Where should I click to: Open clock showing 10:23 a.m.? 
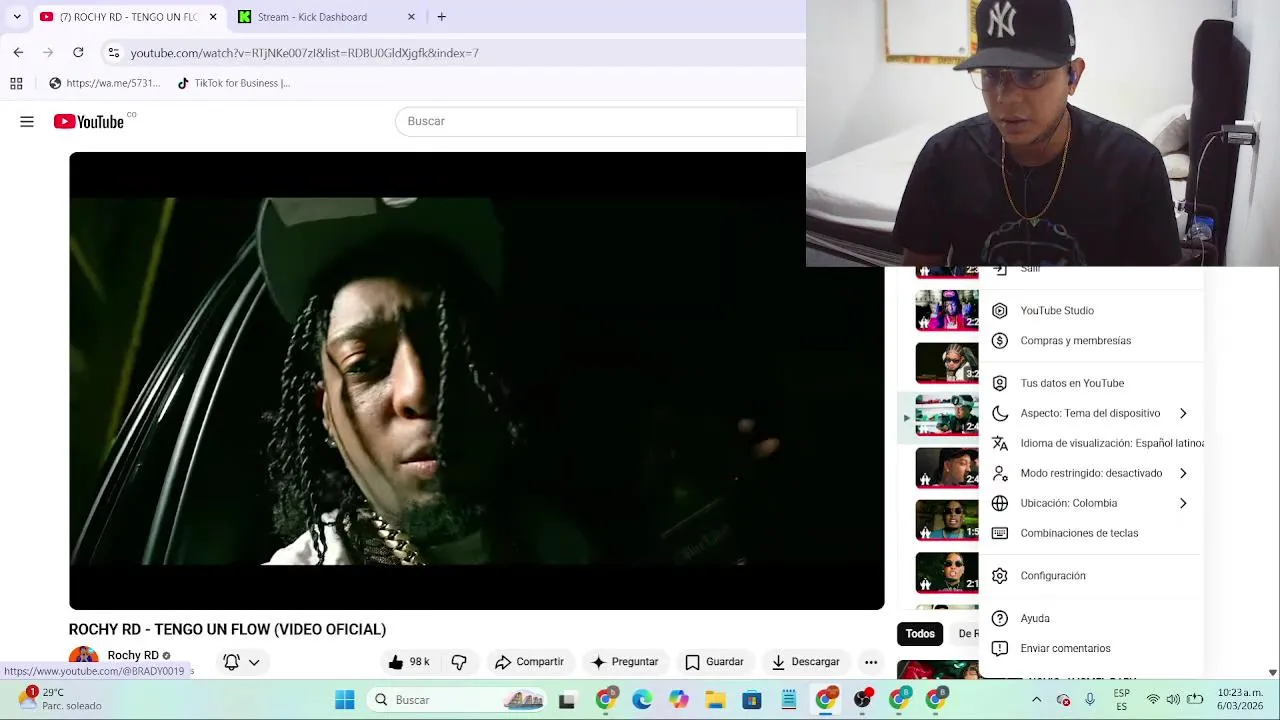point(1240,699)
